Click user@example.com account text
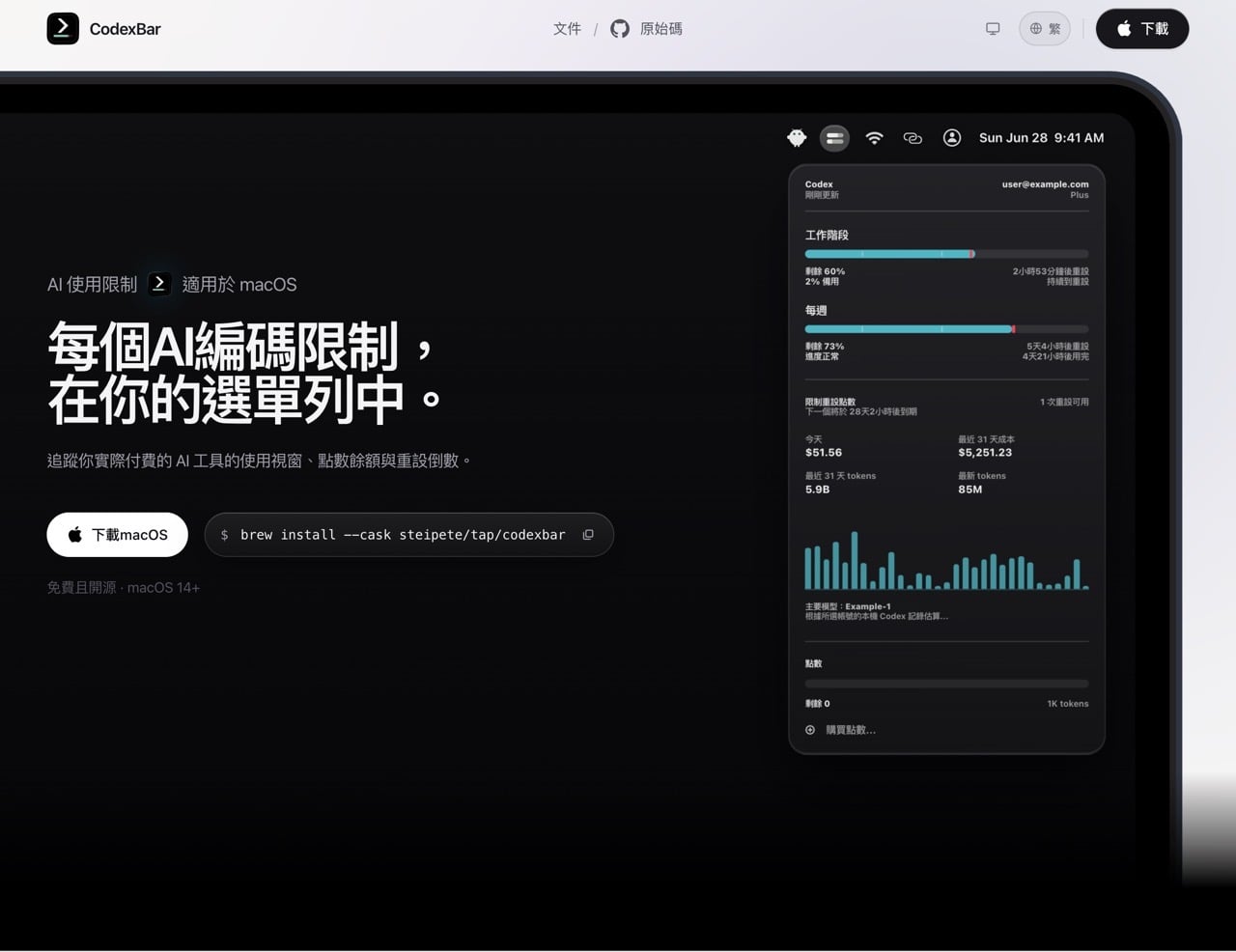The width and height of the screenshot is (1236, 952). [x=1045, y=184]
